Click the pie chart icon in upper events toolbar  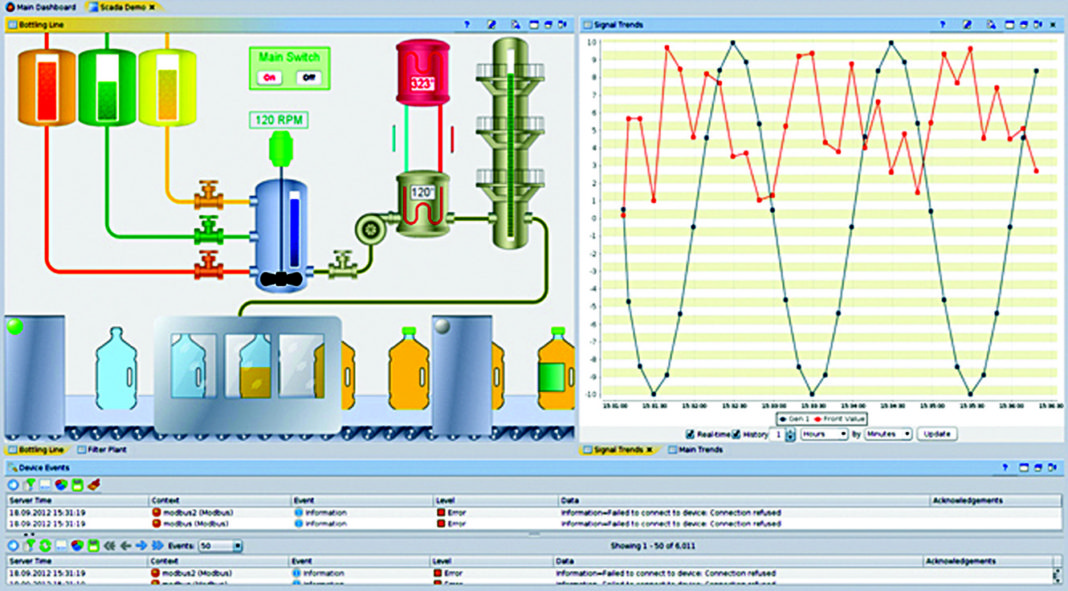(x=62, y=485)
